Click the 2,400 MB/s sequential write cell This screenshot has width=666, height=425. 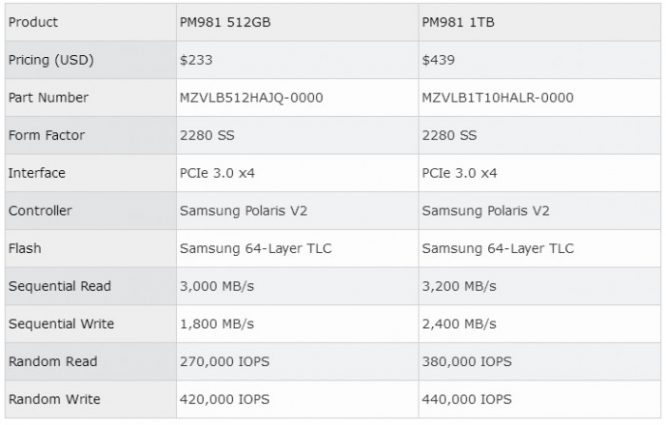pyautogui.click(x=461, y=324)
